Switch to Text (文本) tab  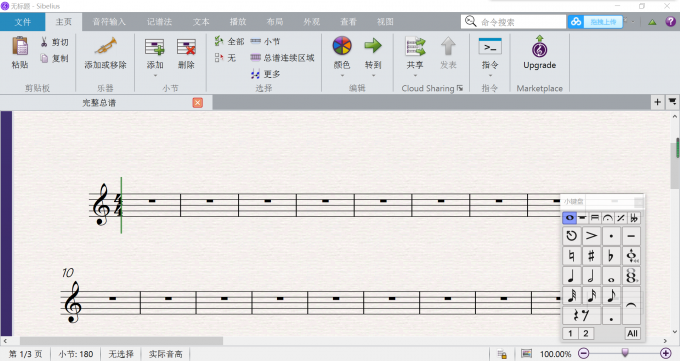(201, 22)
